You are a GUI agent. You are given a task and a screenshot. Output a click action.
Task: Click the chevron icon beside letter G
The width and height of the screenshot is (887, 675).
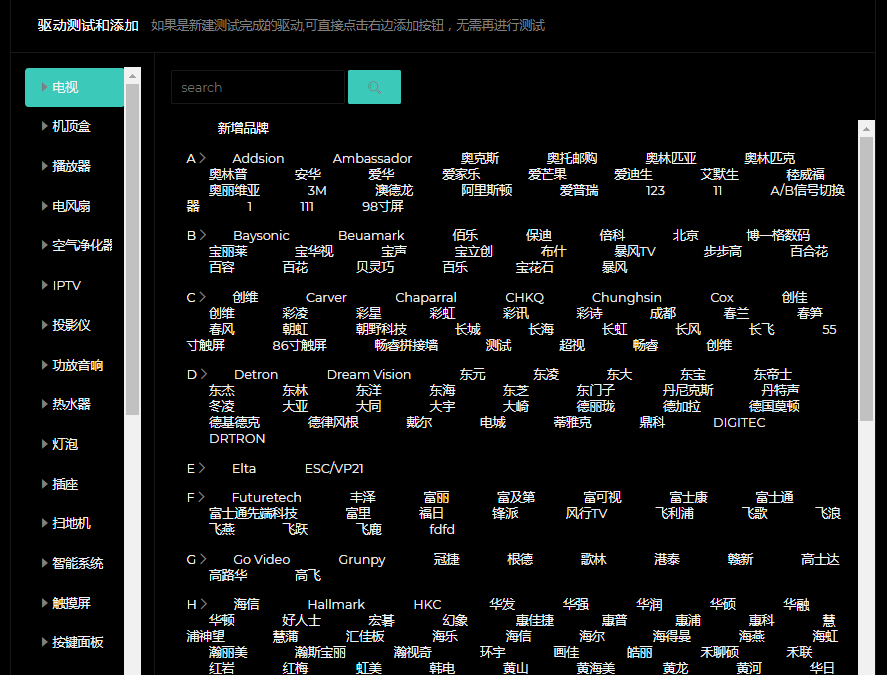click(x=203, y=559)
